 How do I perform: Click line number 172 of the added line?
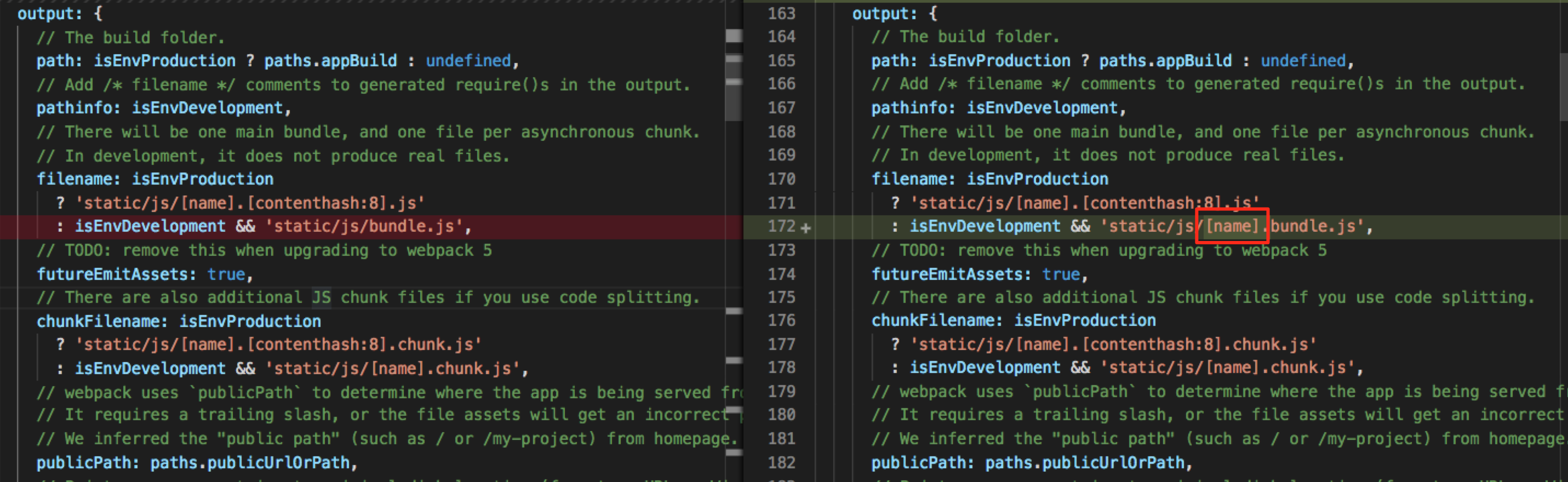click(782, 226)
